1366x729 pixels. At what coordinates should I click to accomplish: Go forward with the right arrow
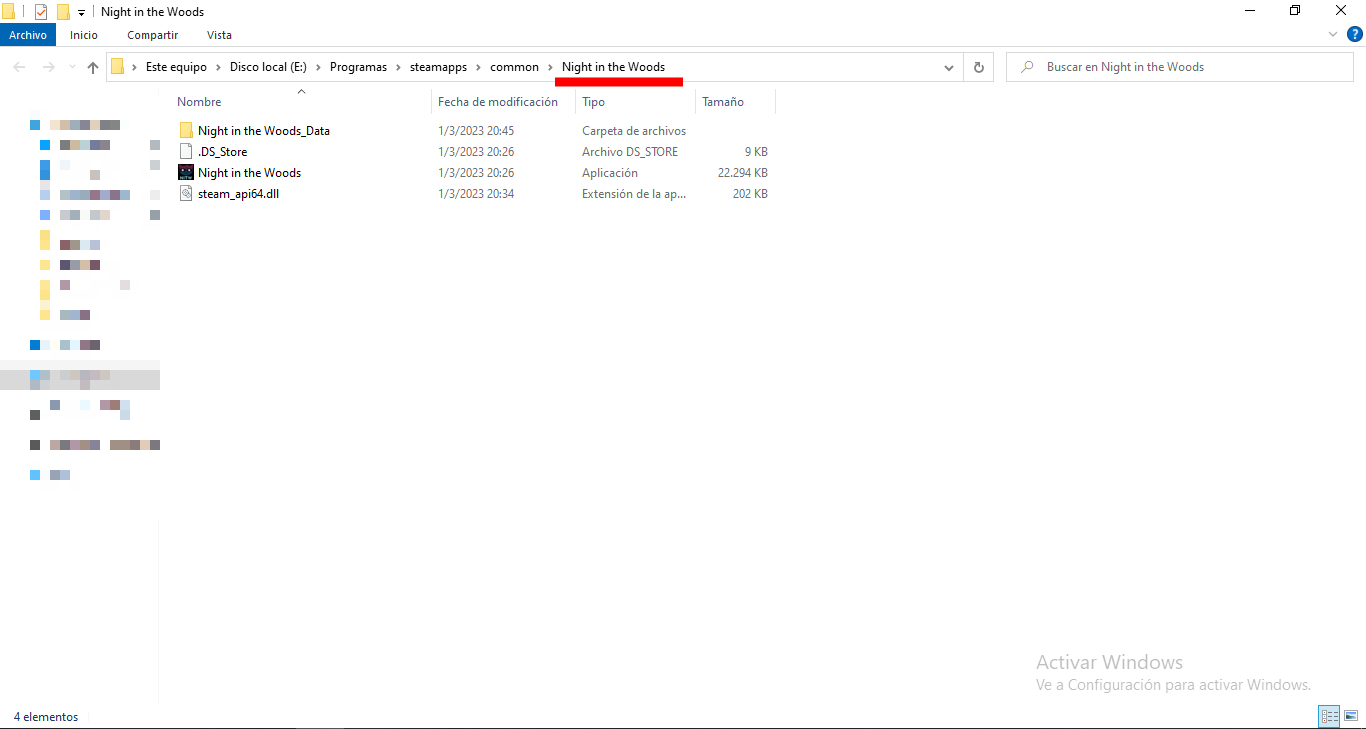coord(48,67)
